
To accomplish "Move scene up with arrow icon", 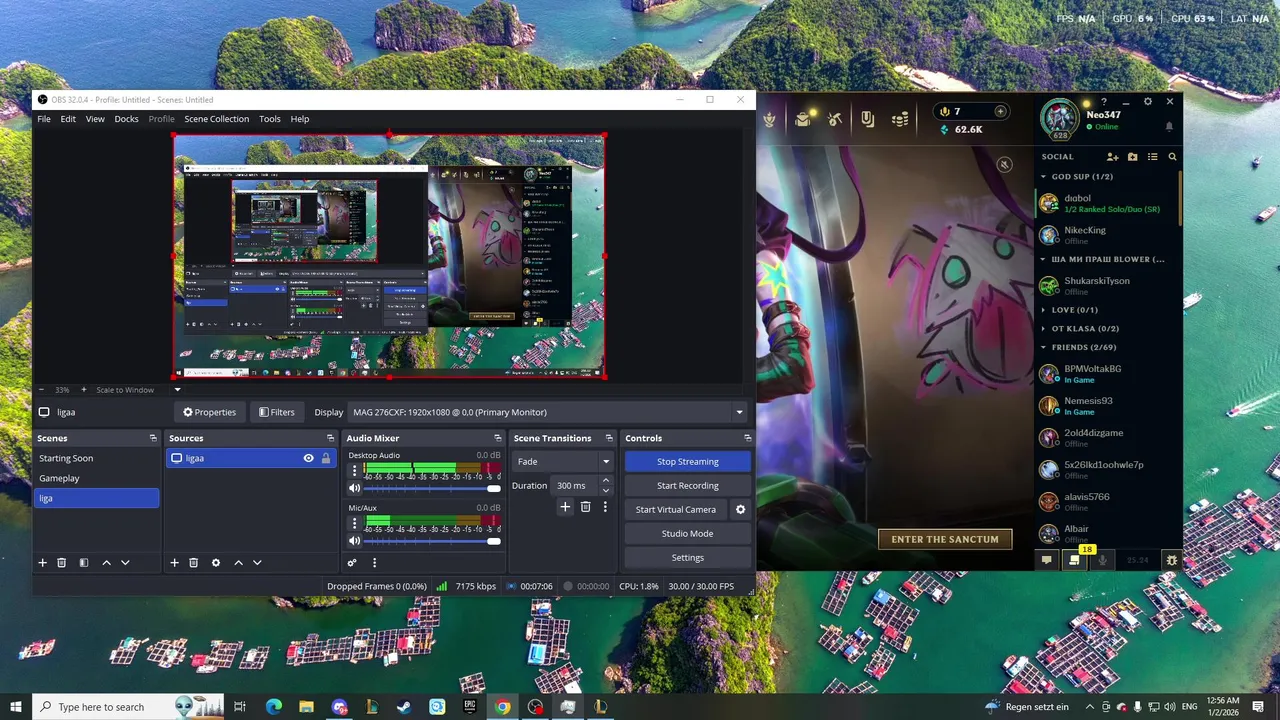I will click(106, 563).
